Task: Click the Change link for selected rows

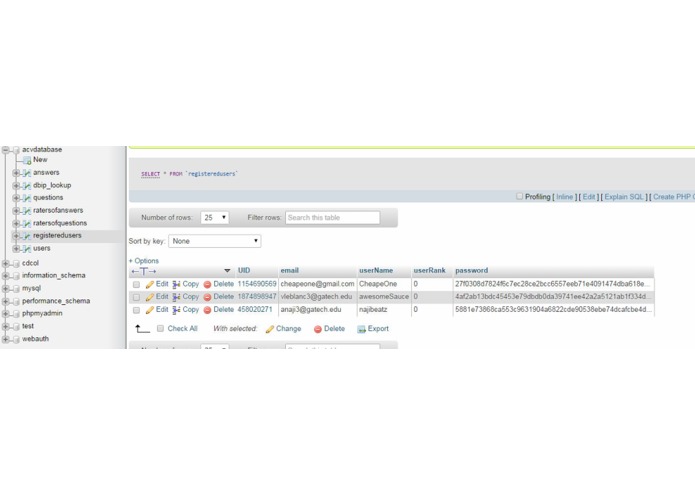Action: coord(289,329)
